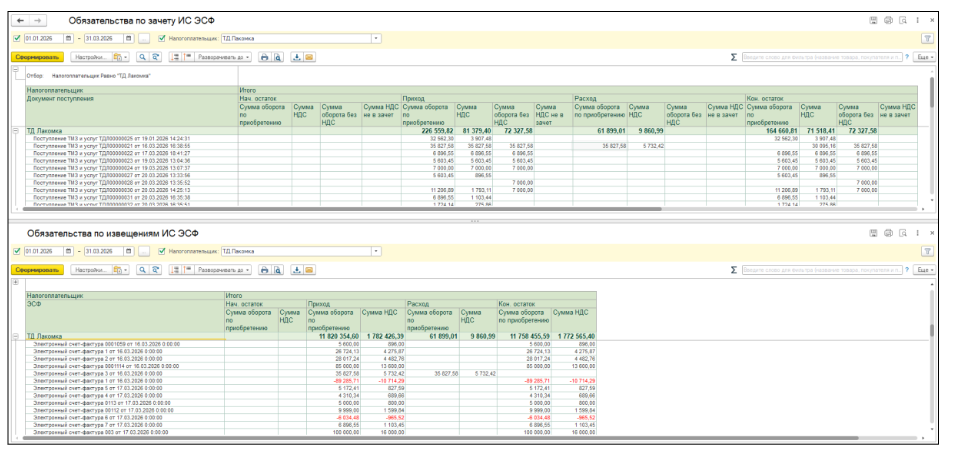The width and height of the screenshot is (955, 456).
Task: Toggle Налогоплательщик checkbox in top report
Action: tap(158, 39)
